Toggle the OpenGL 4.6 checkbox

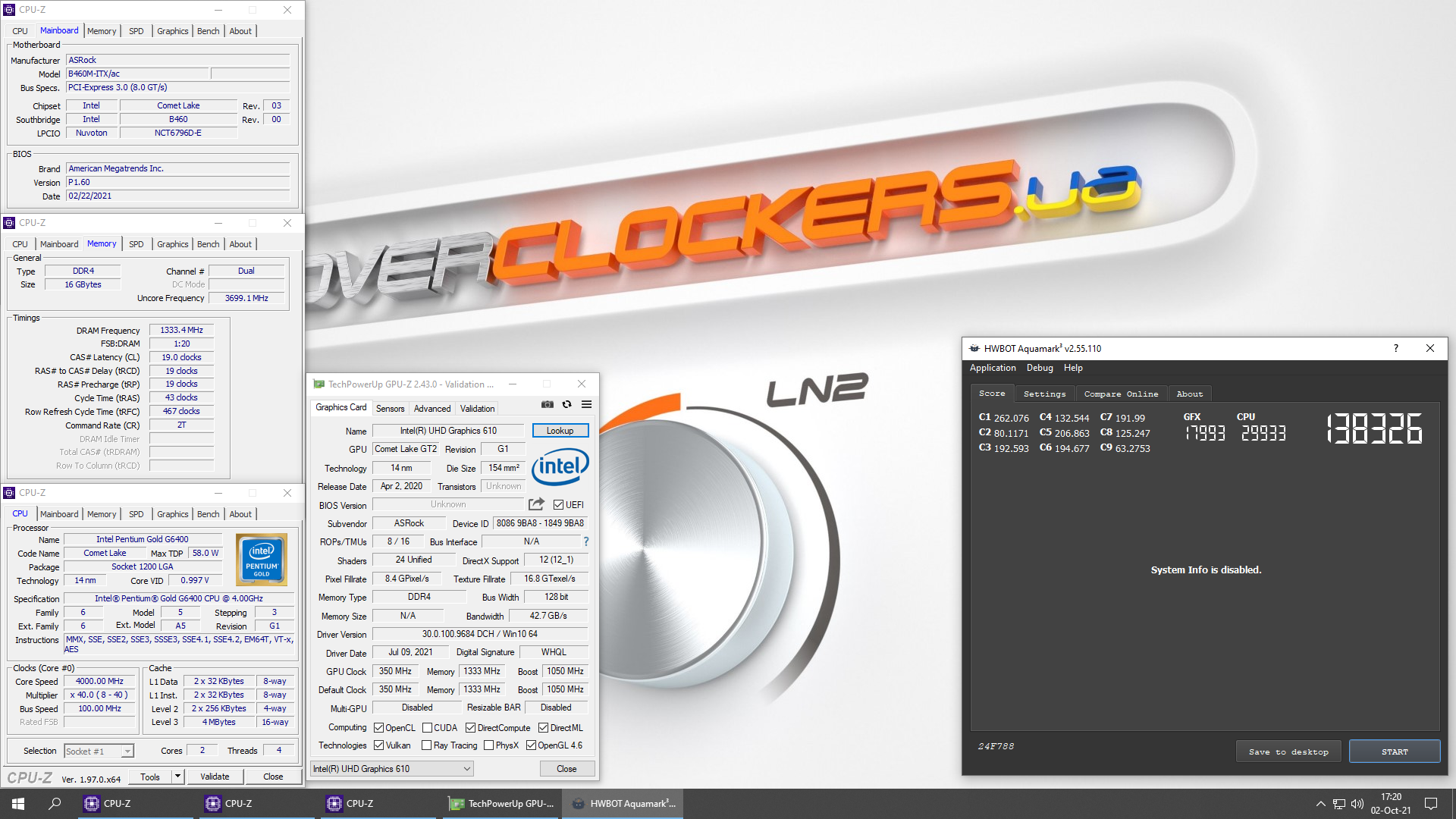531,745
